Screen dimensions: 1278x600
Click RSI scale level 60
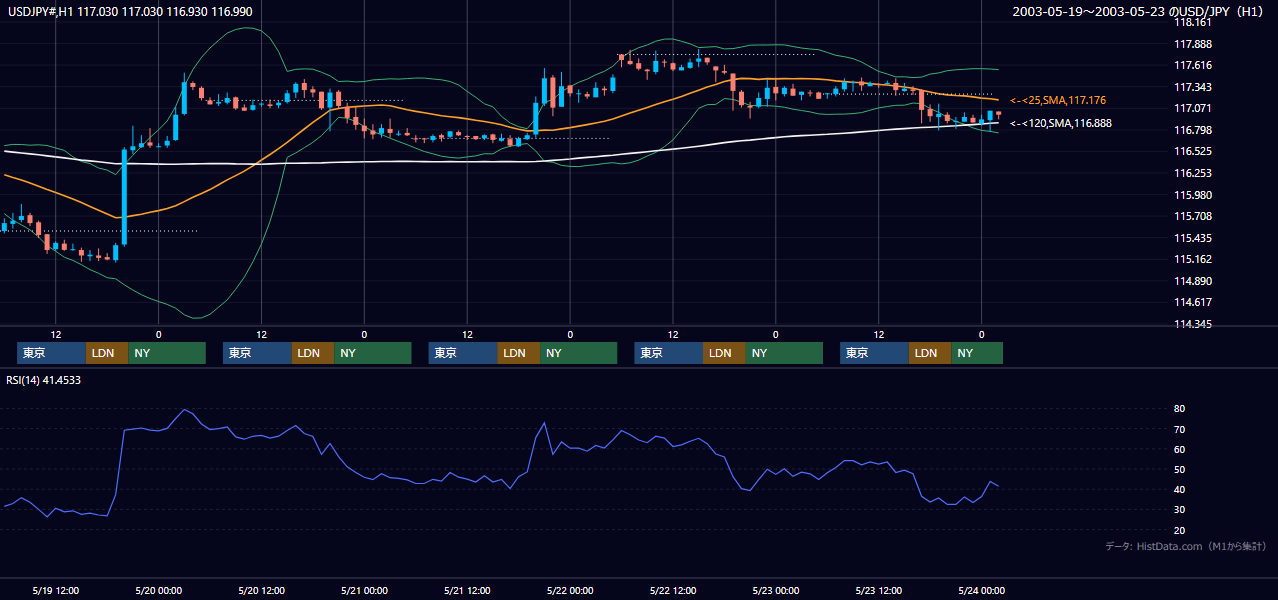click(x=1179, y=449)
